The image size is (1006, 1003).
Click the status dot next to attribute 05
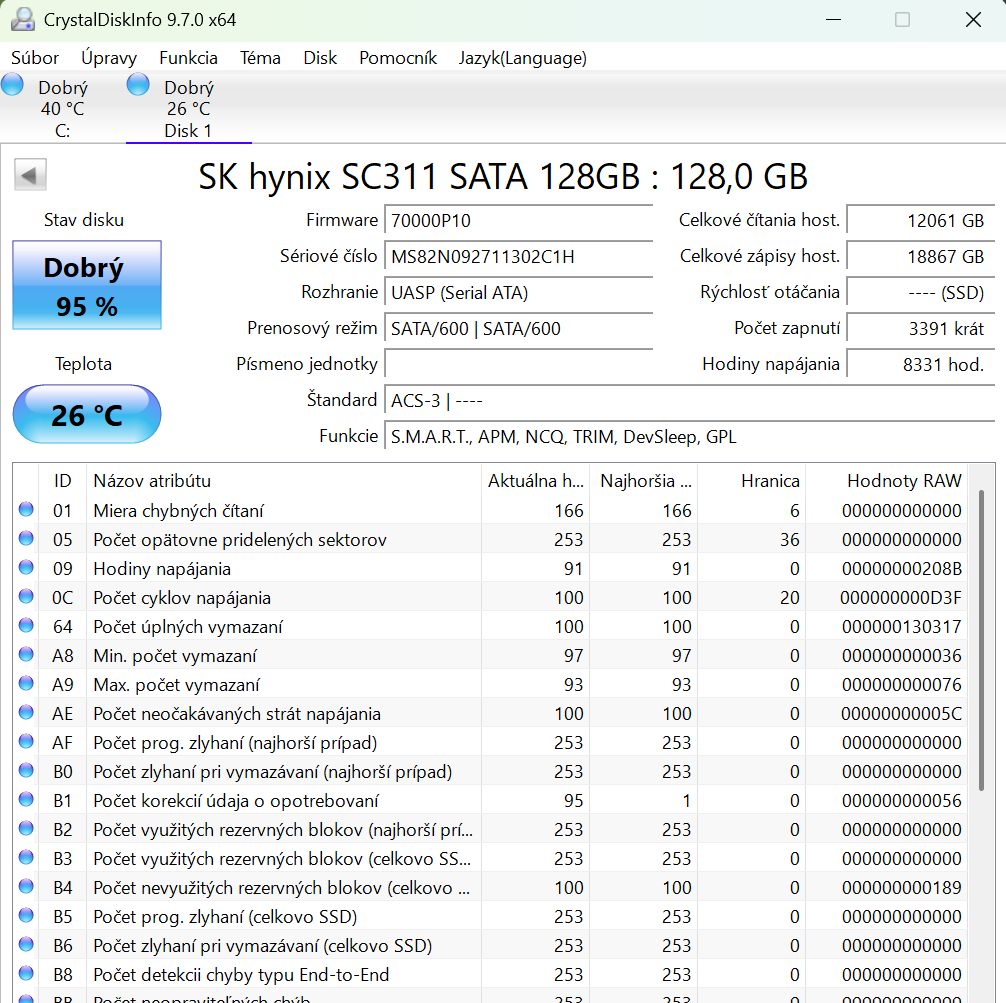pyautogui.click(x=25, y=539)
